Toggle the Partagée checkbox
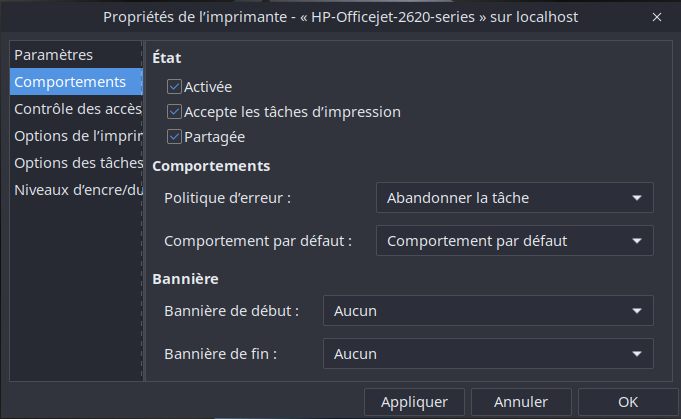Viewport: 681px width, 419px height. (x=175, y=137)
